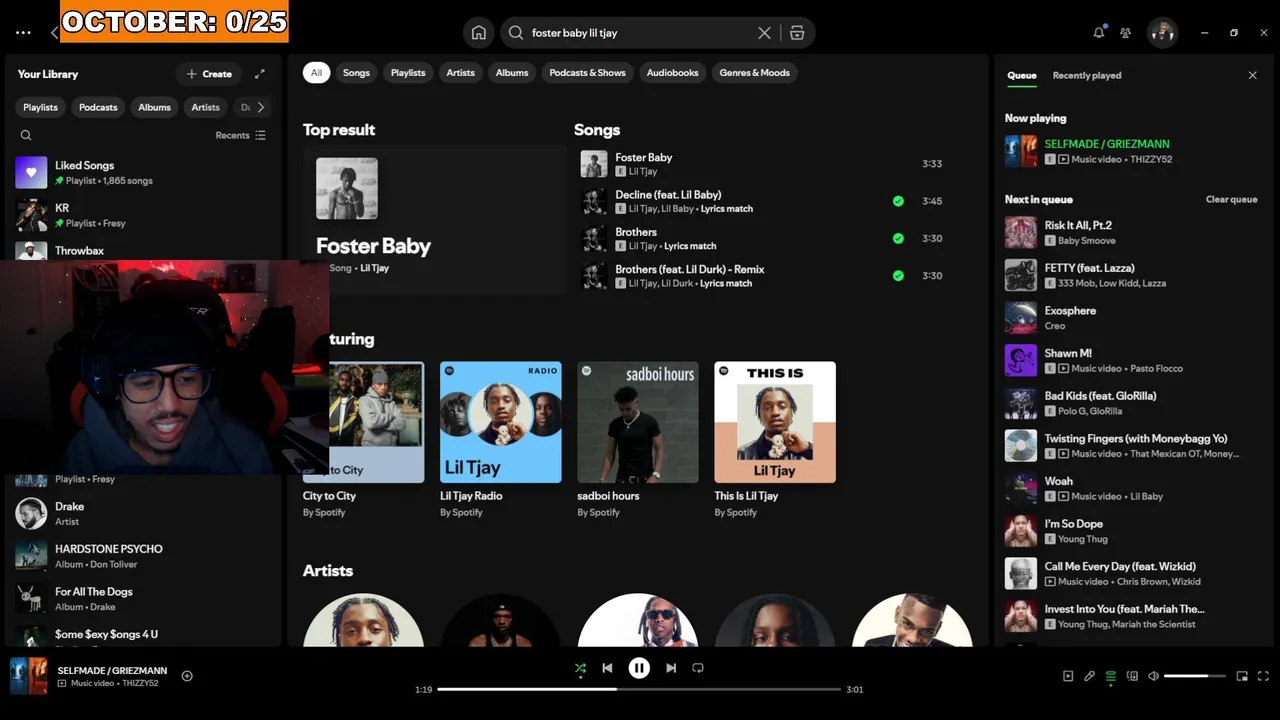
Task: Open the THIZZY52 link in Now playing
Action: coord(1151,159)
